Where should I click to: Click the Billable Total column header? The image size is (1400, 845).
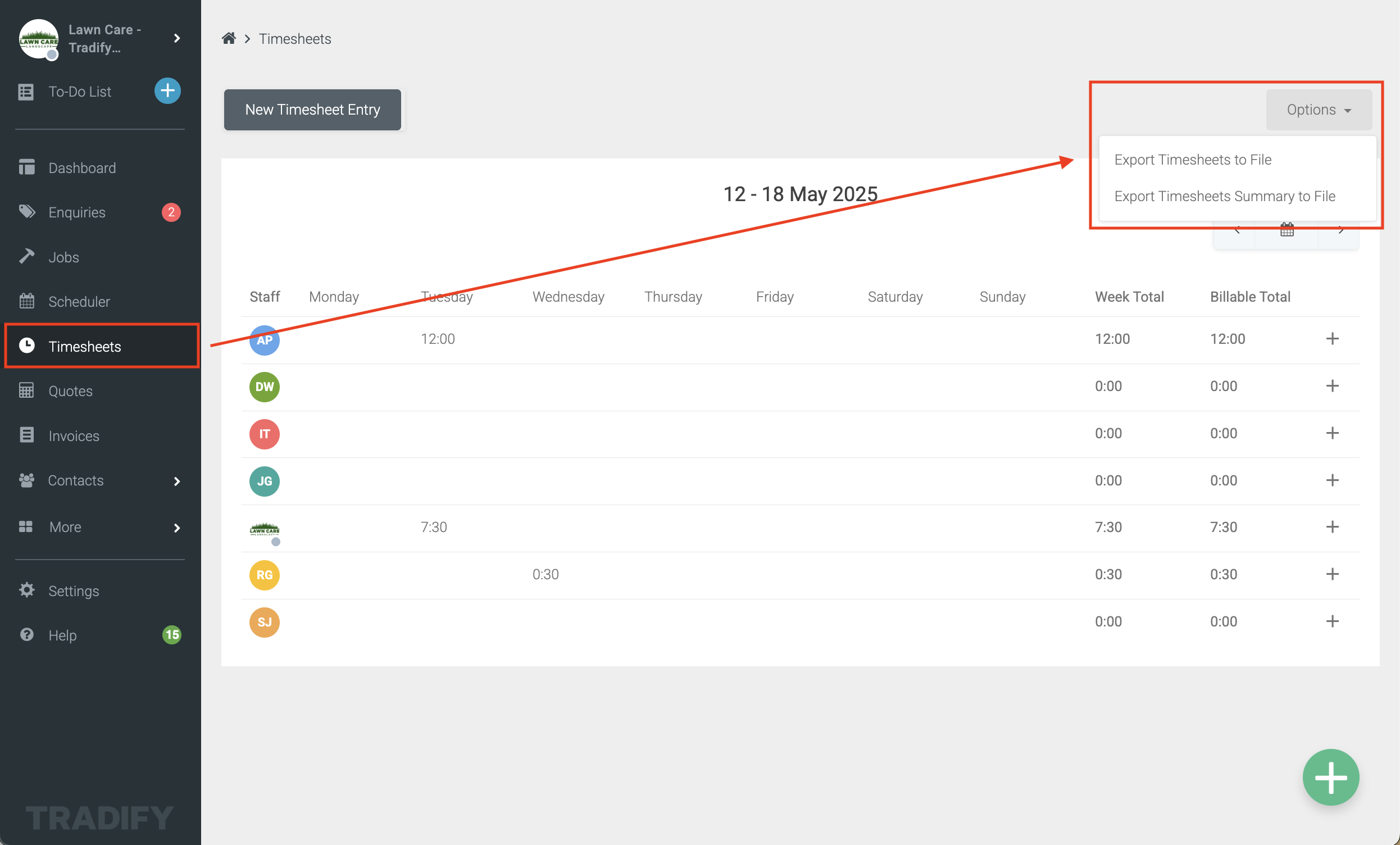pyautogui.click(x=1249, y=297)
